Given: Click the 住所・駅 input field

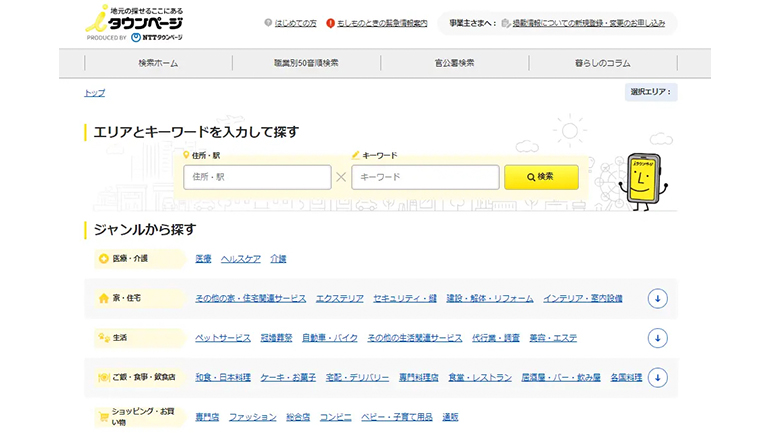Looking at the screenshot, I should (257, 177).
